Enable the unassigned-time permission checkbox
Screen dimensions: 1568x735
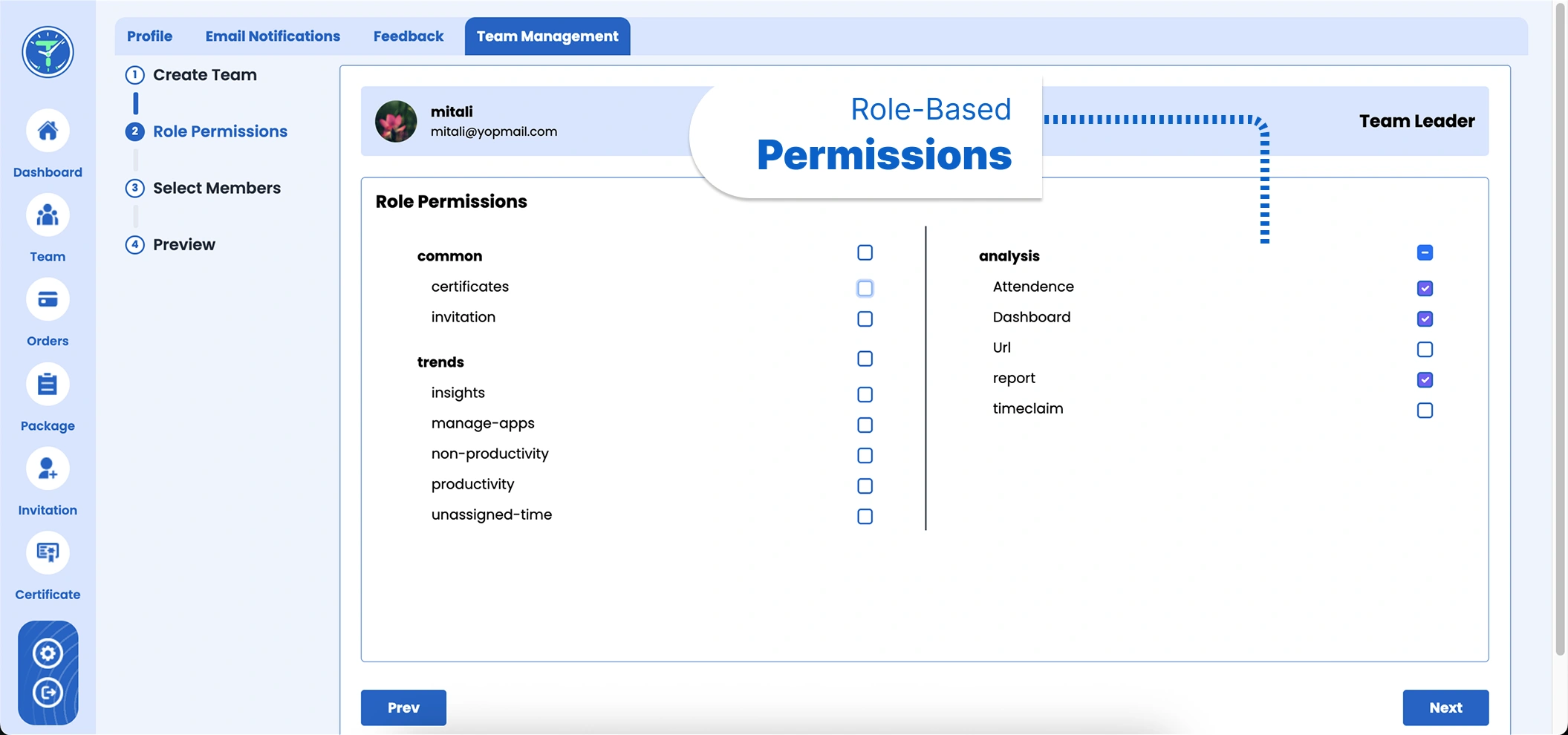point(865,516)
